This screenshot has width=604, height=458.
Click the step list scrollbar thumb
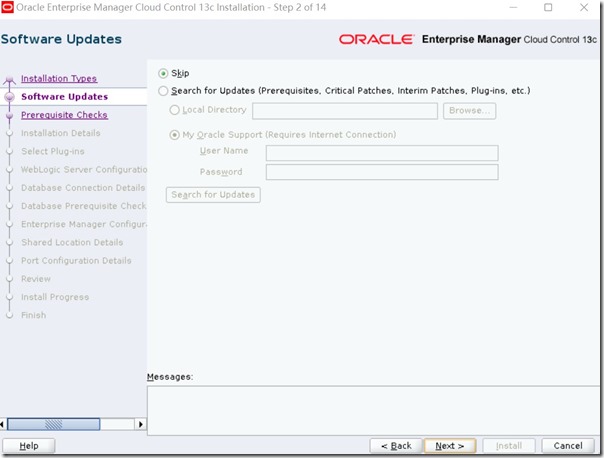click(x=54, y=424)
